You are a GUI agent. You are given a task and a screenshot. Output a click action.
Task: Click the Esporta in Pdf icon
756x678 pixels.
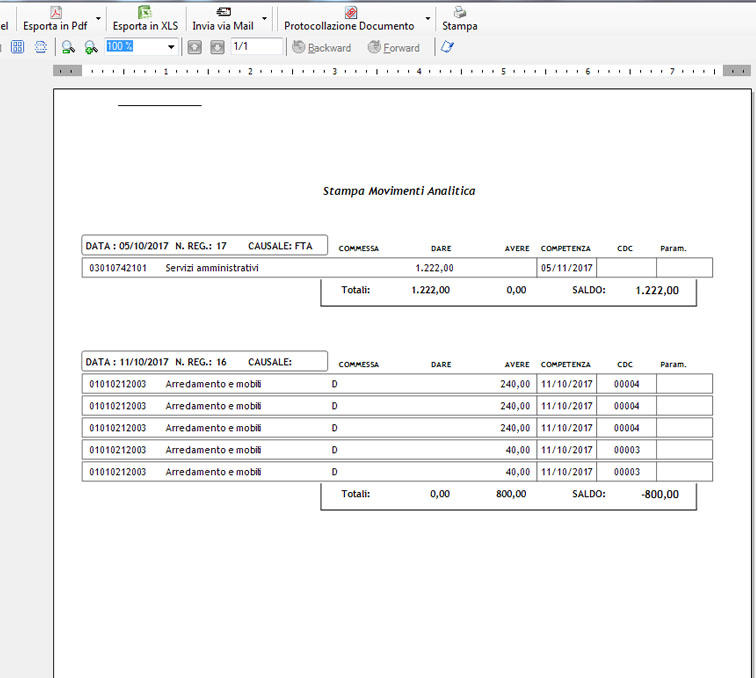pyautogui.click(x=56, y=12)
